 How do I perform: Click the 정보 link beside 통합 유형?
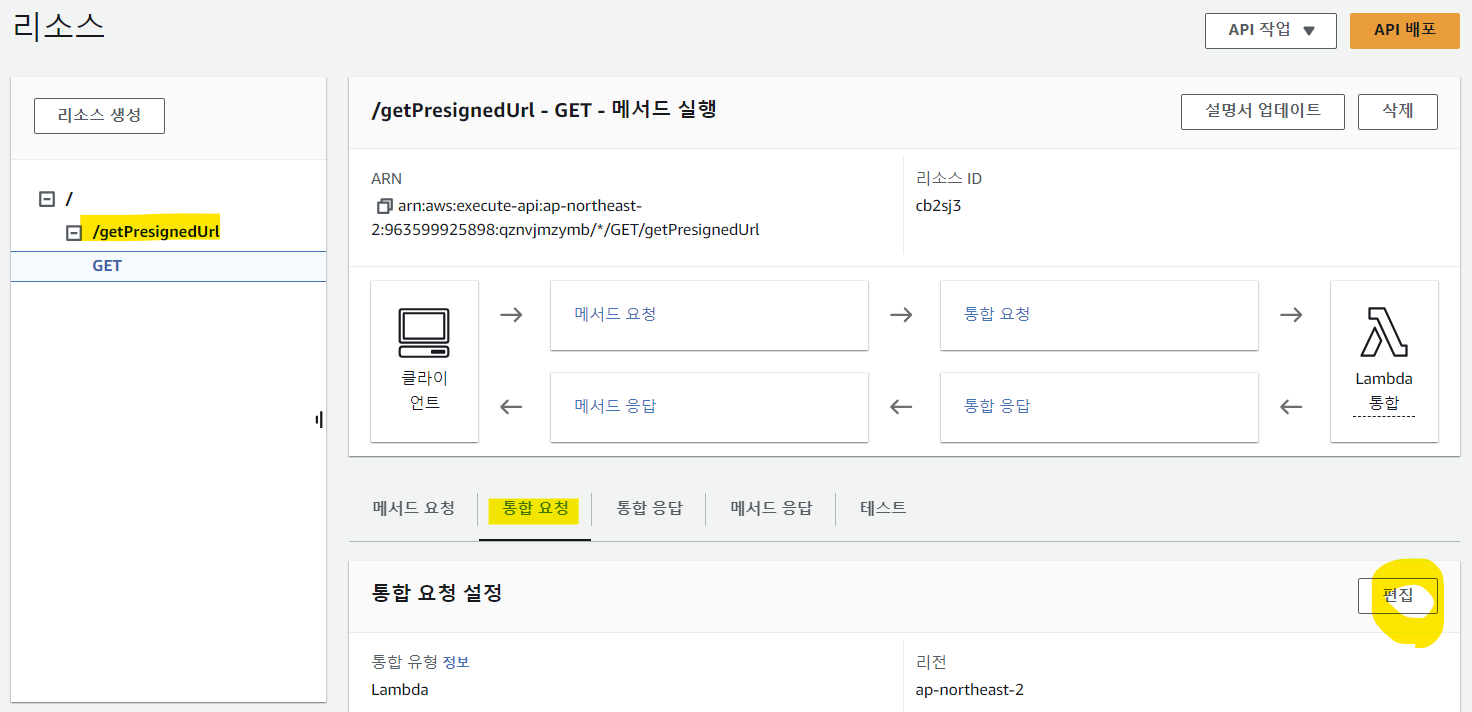tap(456, 662)
